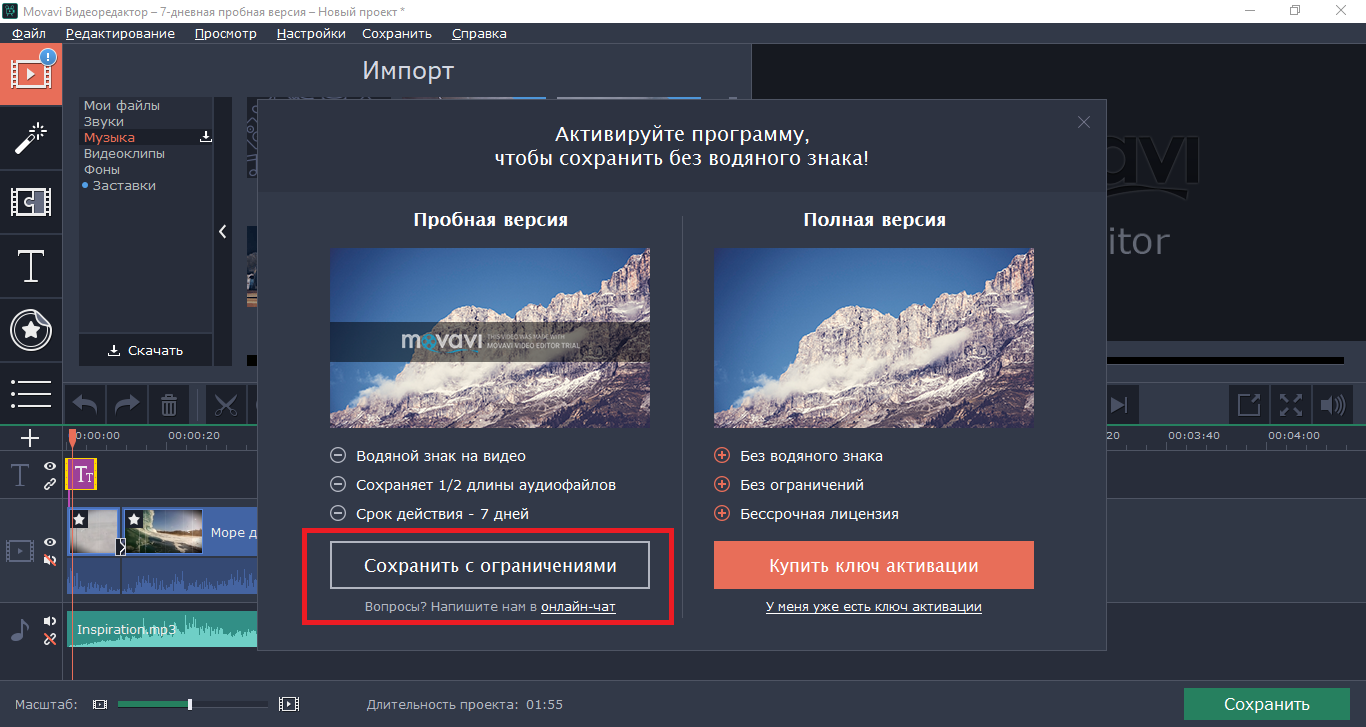Click the Undo arrow in toolbar
This screenshot has width=1366, height=727.
coord(85,405)
